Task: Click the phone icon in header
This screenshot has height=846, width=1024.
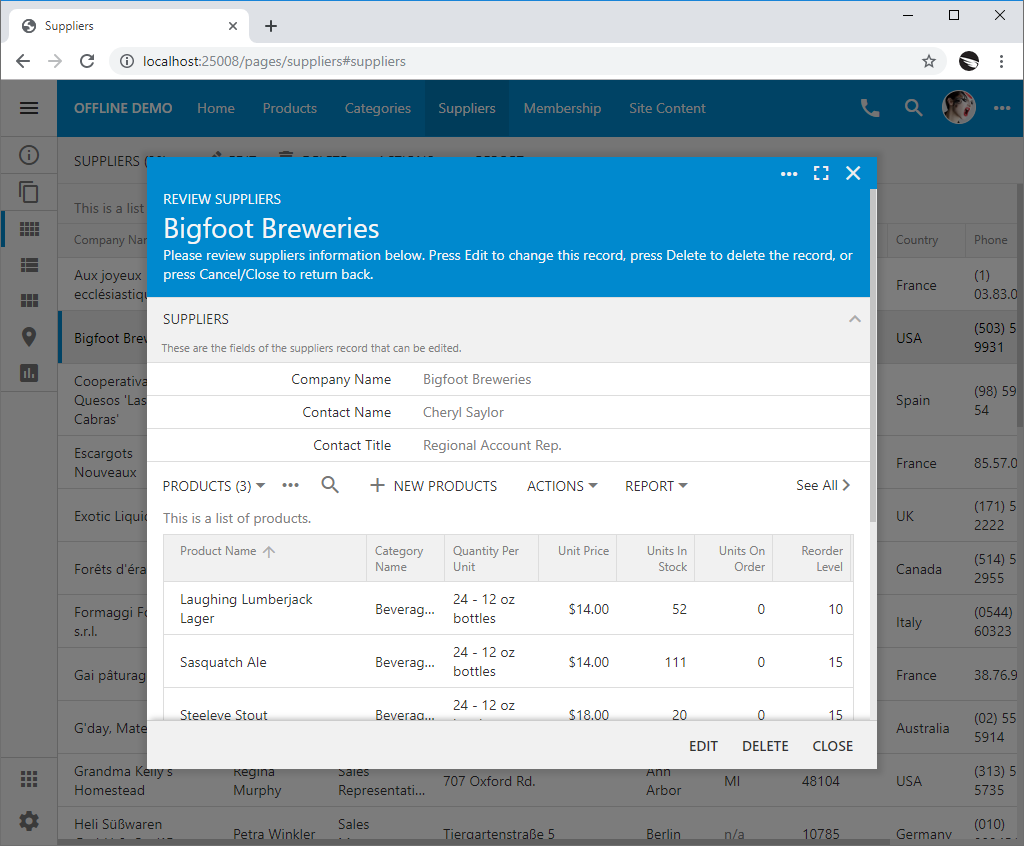Action: 870,108
